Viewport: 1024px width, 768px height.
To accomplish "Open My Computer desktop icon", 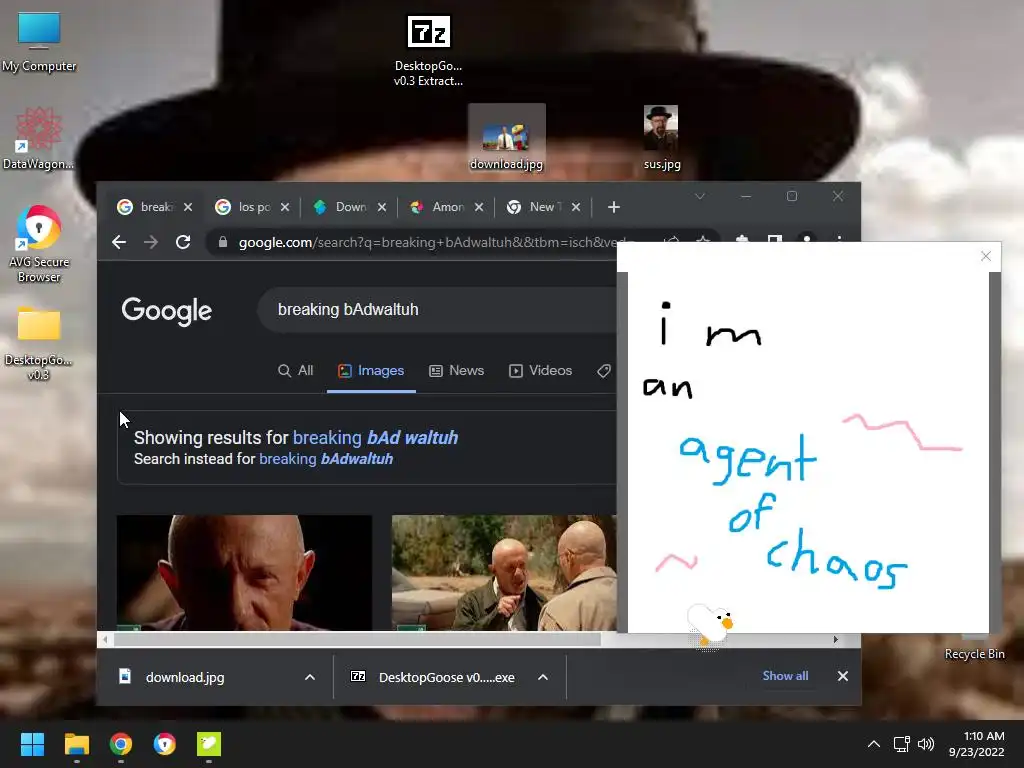I will [x=39, y=42].
